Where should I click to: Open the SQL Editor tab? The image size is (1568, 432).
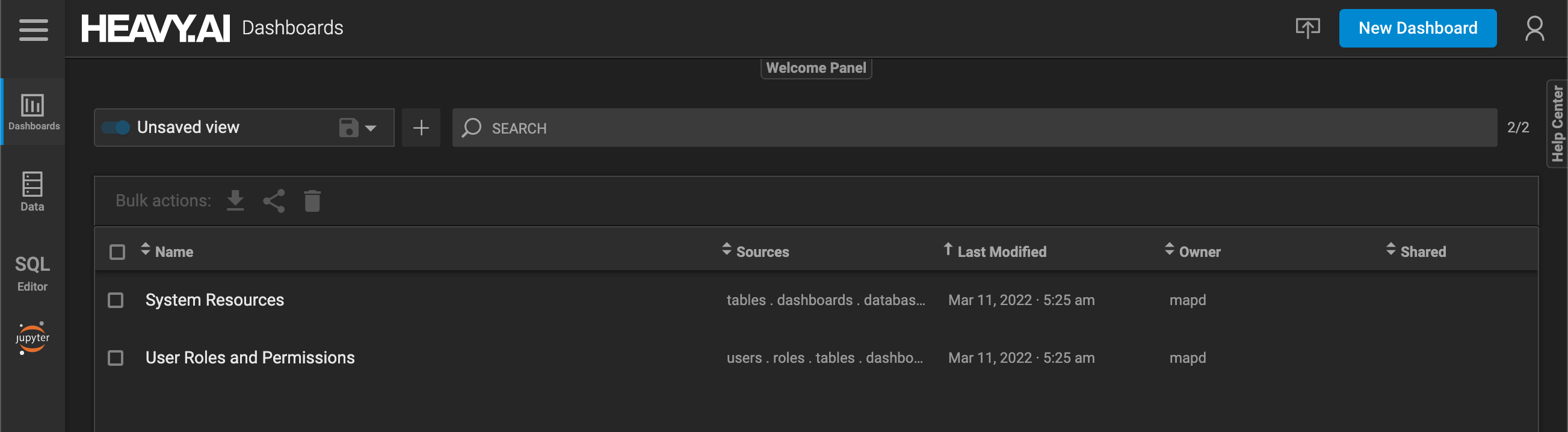click(32, 273)
